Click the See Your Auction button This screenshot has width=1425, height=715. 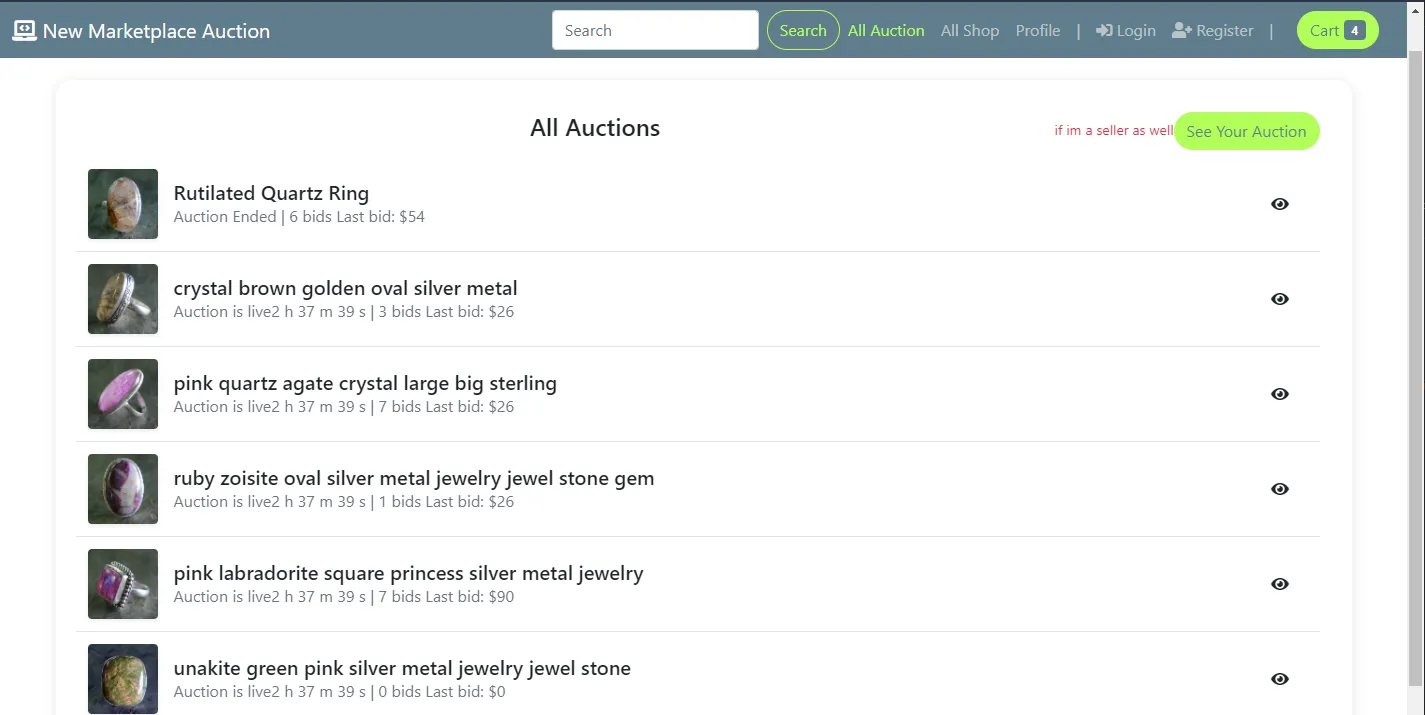click(1246, 131)
